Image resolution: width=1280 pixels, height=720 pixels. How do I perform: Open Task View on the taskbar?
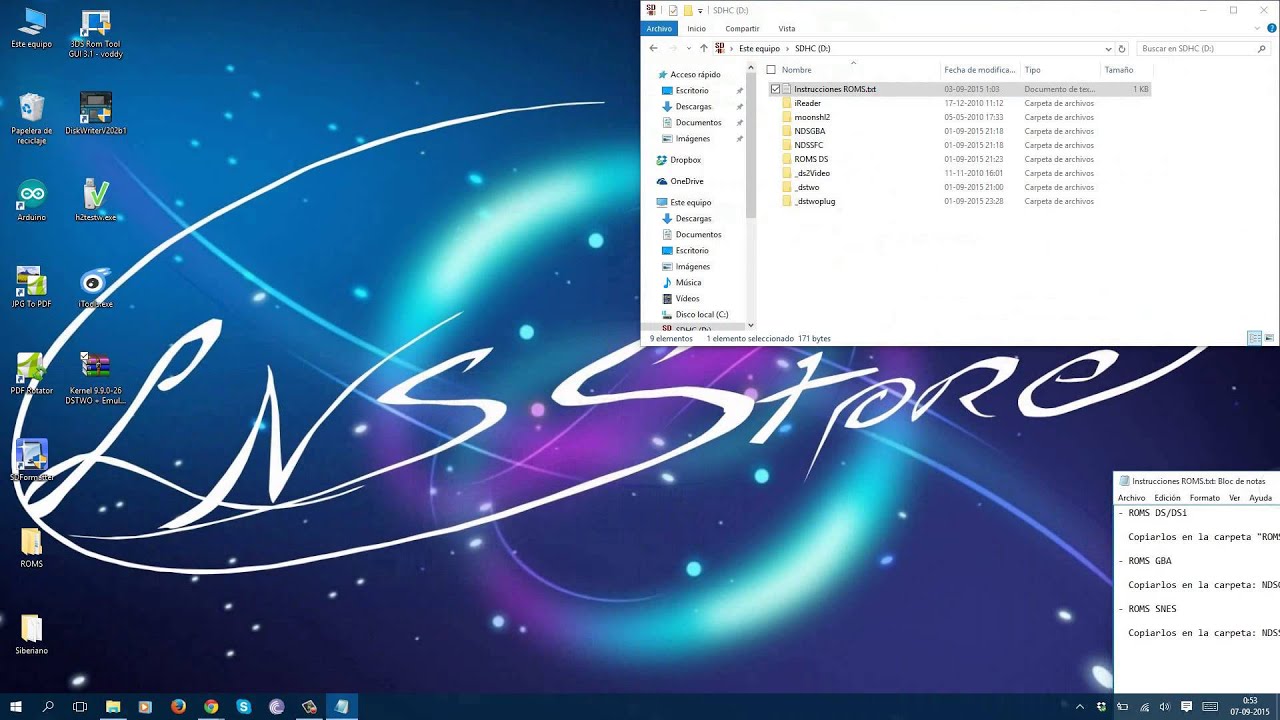[x=80, y=706]
